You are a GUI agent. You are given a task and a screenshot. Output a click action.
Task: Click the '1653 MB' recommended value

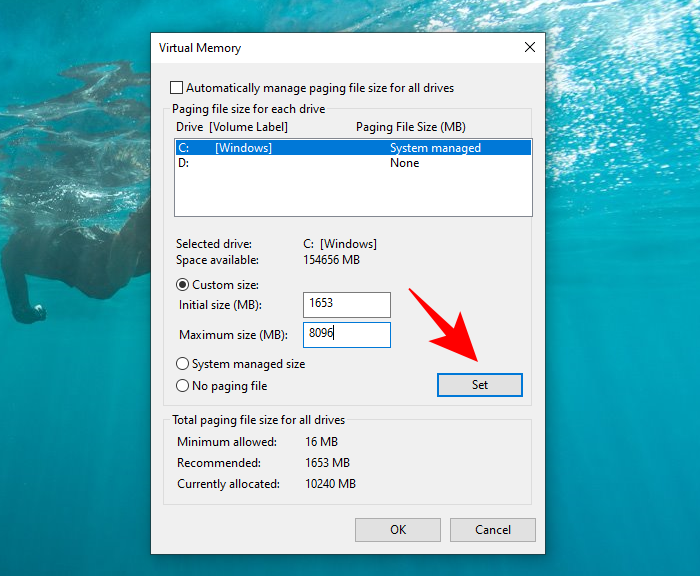point(327,463)
